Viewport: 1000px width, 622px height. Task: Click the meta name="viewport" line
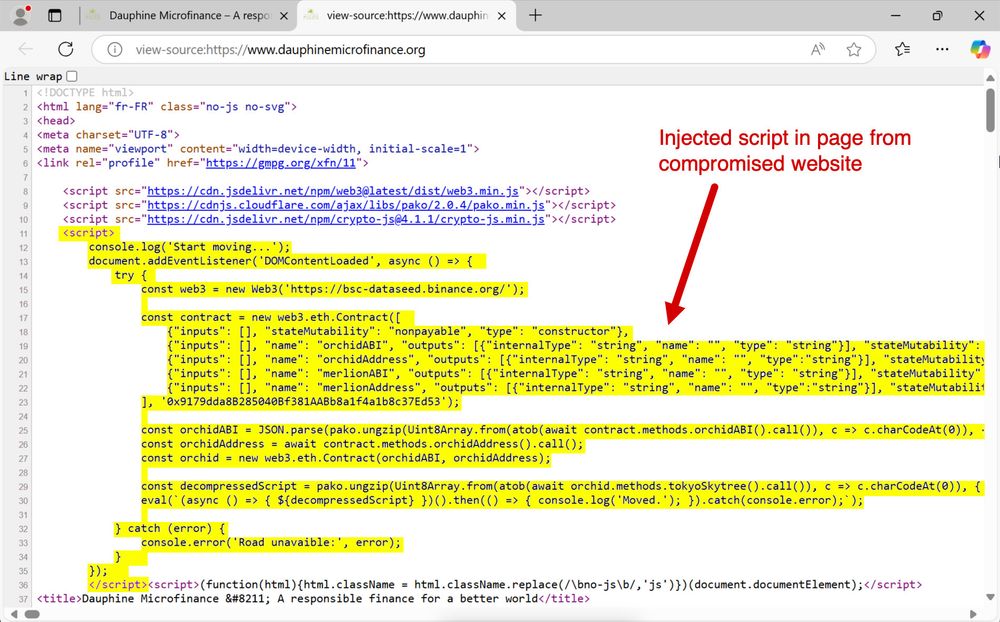[x=258, y=149]
